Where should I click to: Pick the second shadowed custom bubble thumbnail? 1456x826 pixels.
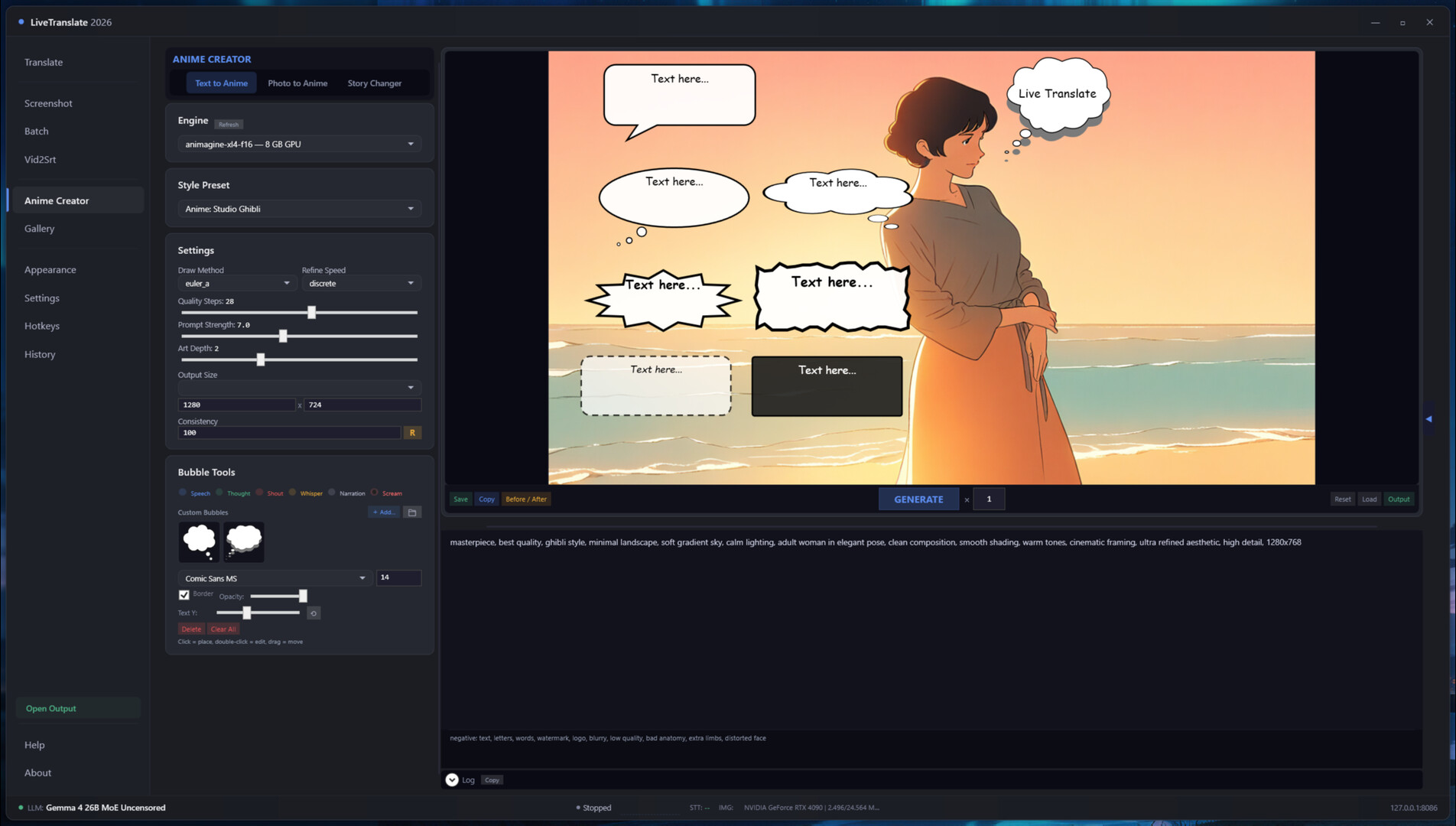[244, 541]
